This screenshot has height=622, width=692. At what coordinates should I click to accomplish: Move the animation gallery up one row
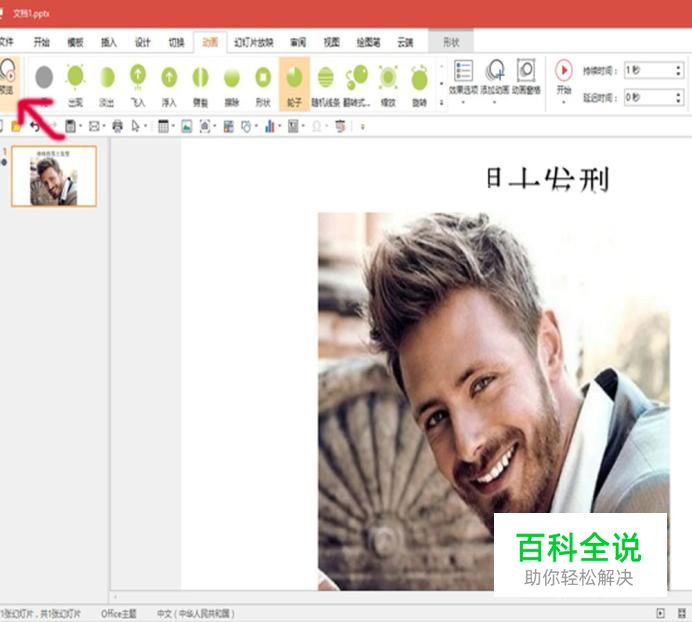441,66
